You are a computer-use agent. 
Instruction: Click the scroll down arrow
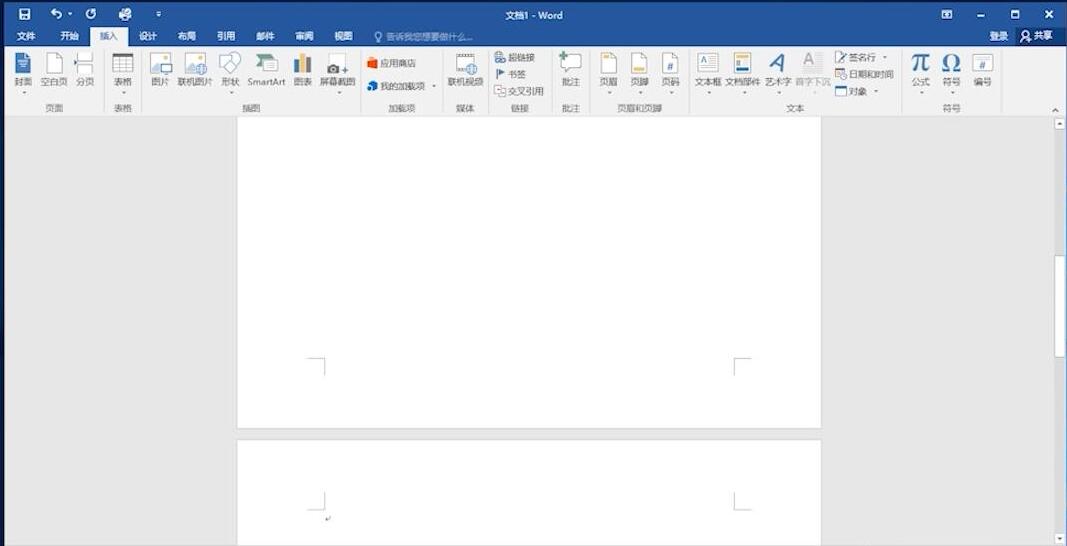1059,539
